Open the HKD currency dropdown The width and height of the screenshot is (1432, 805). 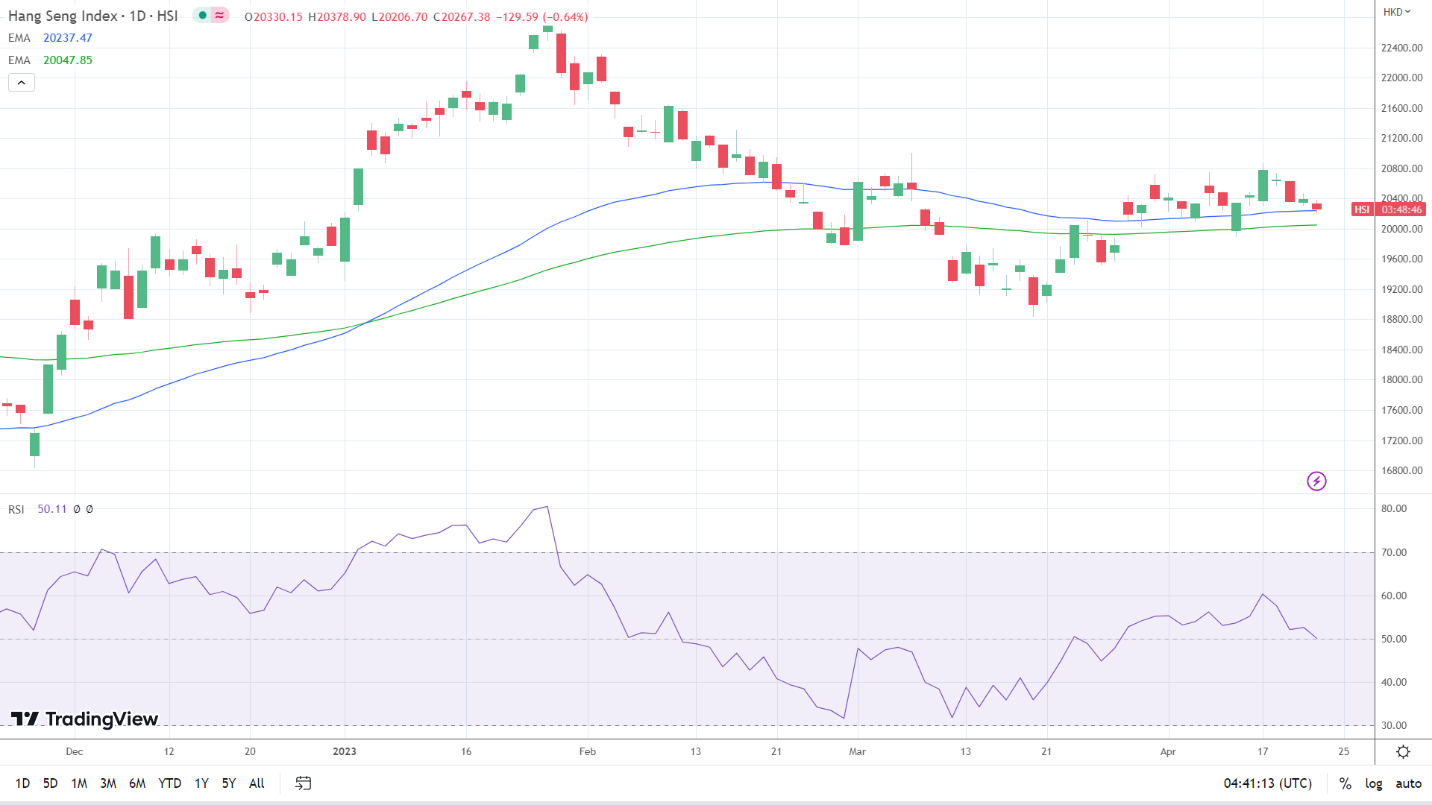click(x=1397, y=12)
